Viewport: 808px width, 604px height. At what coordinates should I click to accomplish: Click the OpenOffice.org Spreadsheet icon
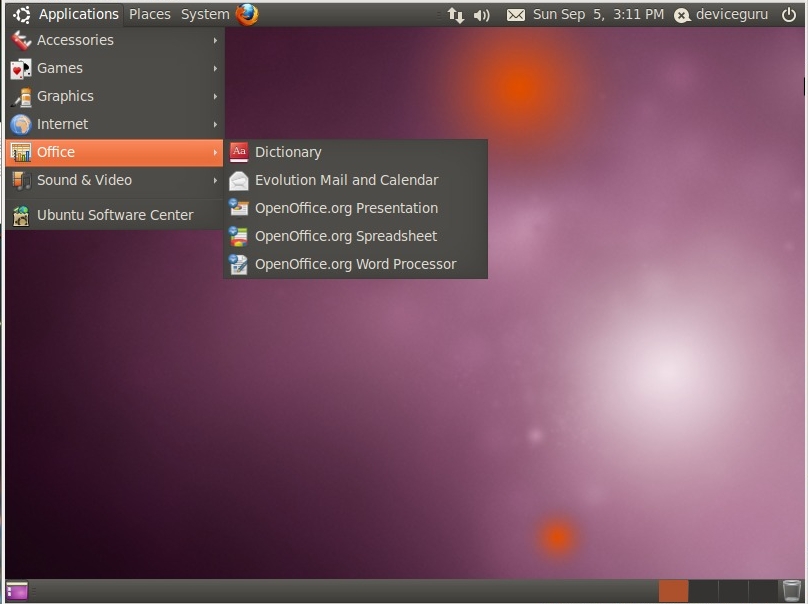pos(239,236)
